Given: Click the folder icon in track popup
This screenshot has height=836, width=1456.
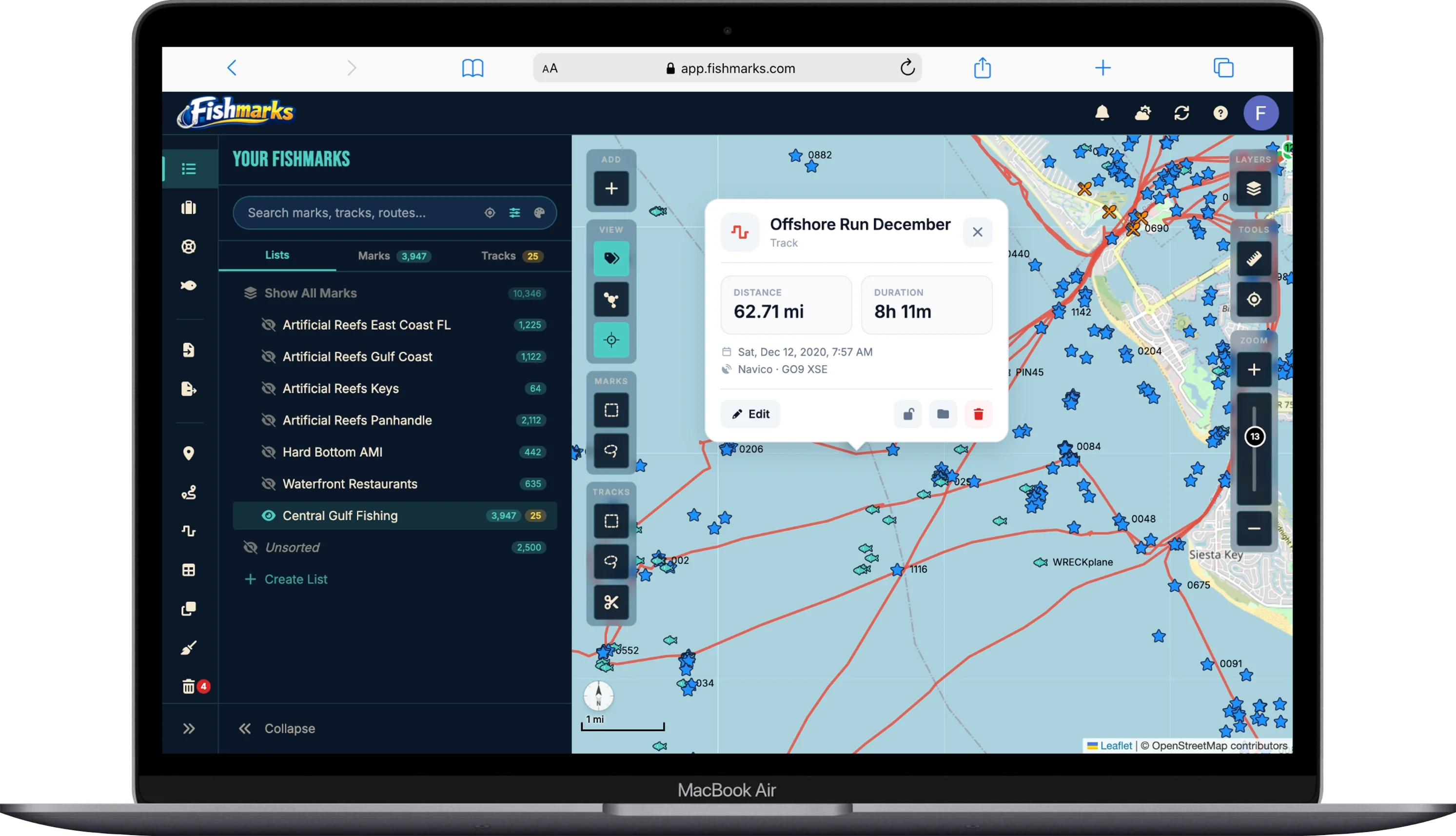Looking at the screenshot, I should 943,414.
